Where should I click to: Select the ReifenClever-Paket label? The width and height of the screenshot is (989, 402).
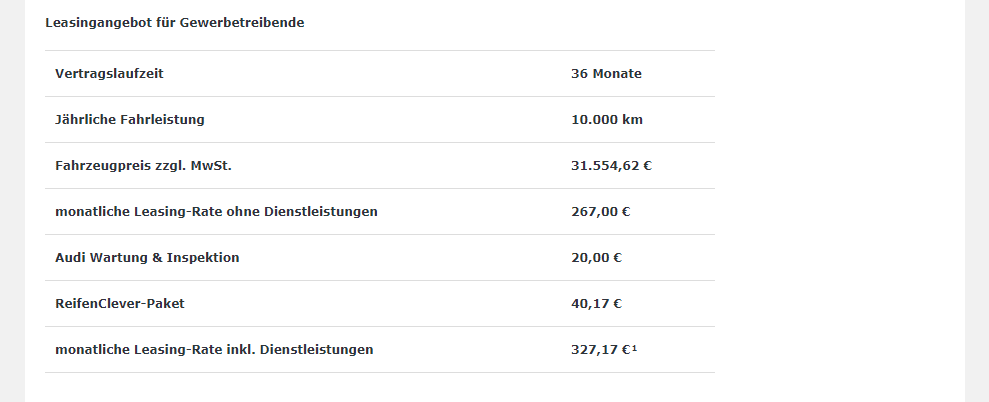click(120, 304)
